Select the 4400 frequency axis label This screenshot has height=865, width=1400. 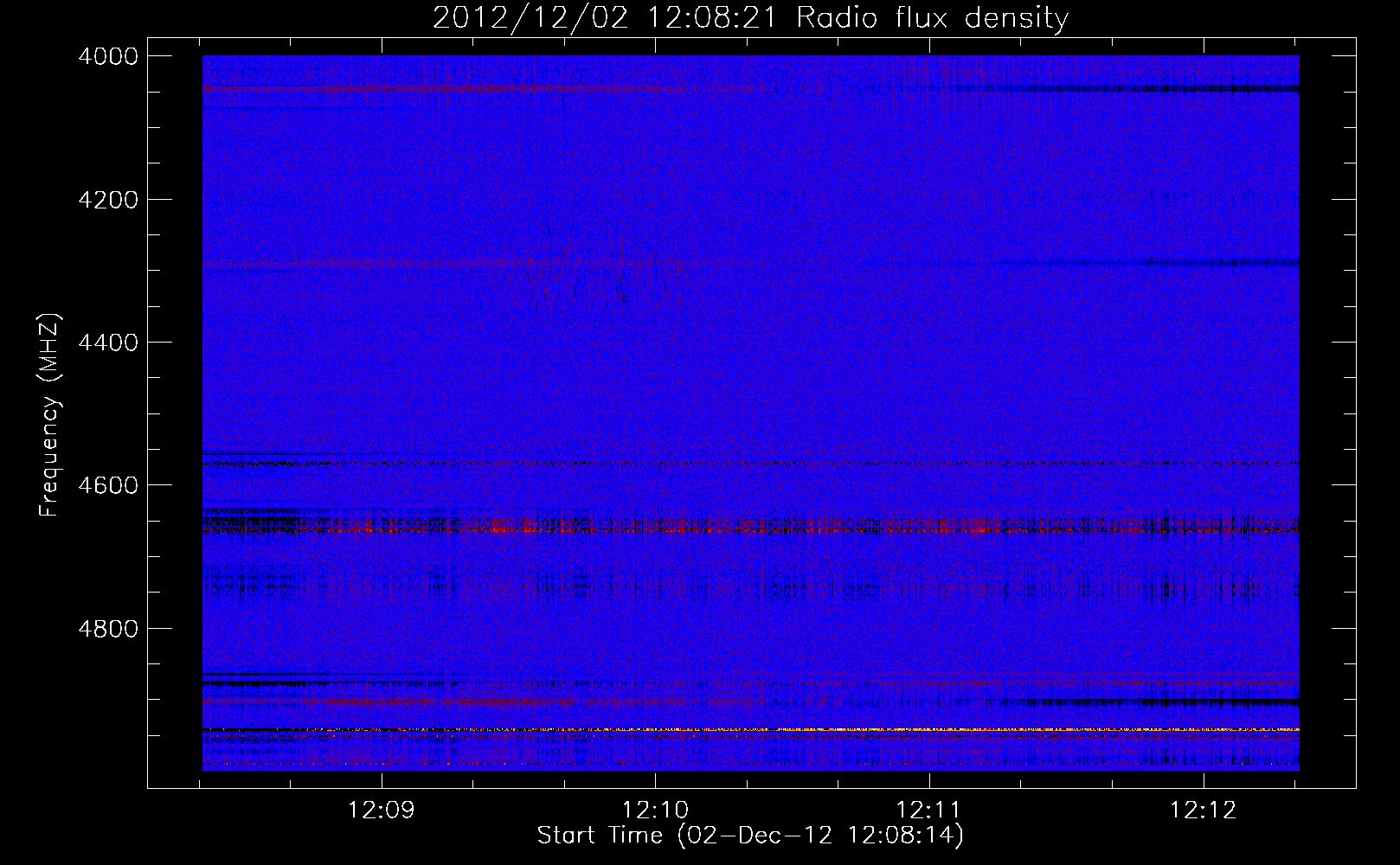108,343
